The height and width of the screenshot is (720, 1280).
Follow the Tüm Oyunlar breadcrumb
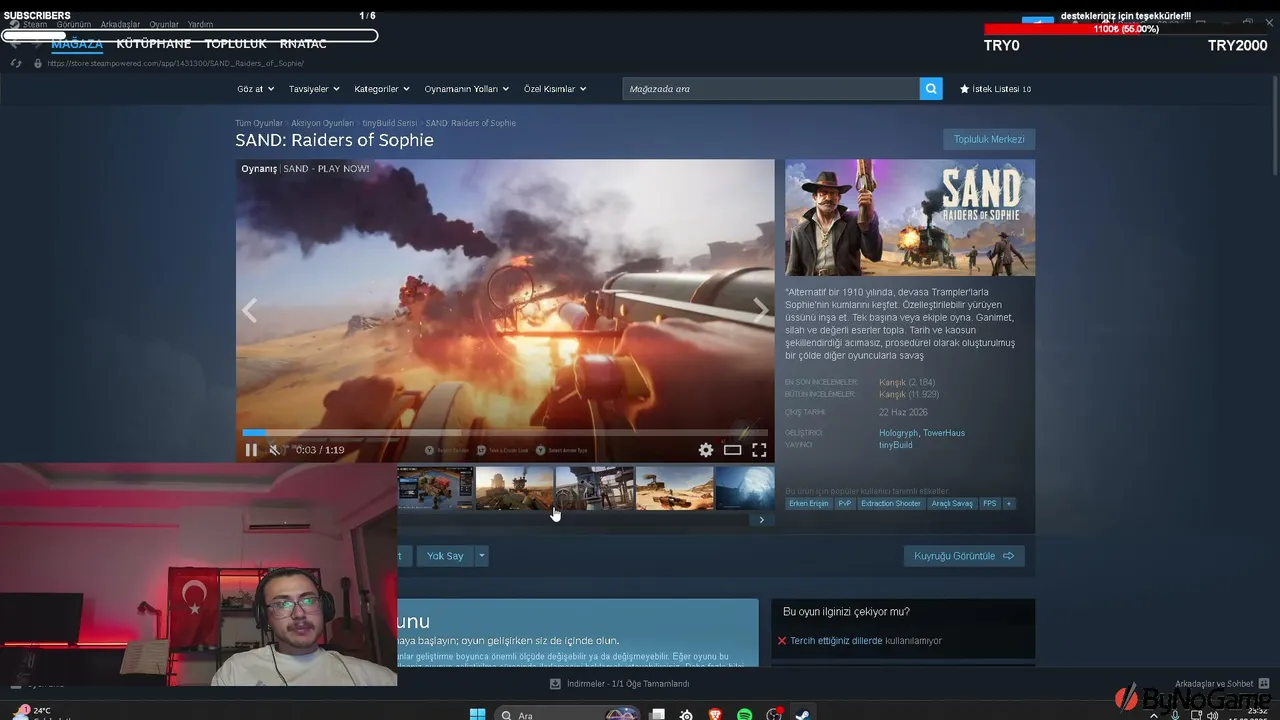click(x=259, y=123)
